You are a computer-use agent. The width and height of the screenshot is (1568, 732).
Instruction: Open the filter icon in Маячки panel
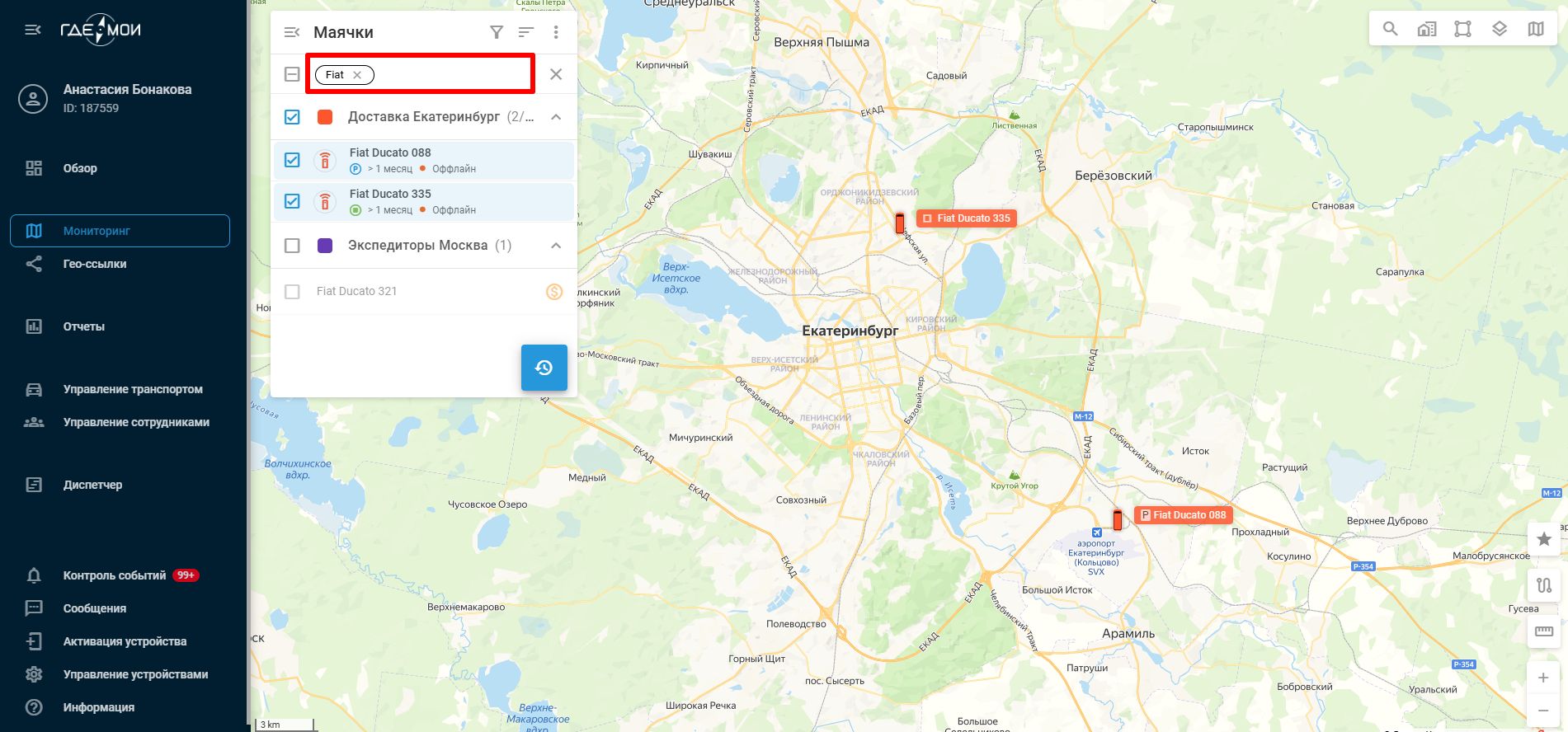click(497, 32)
